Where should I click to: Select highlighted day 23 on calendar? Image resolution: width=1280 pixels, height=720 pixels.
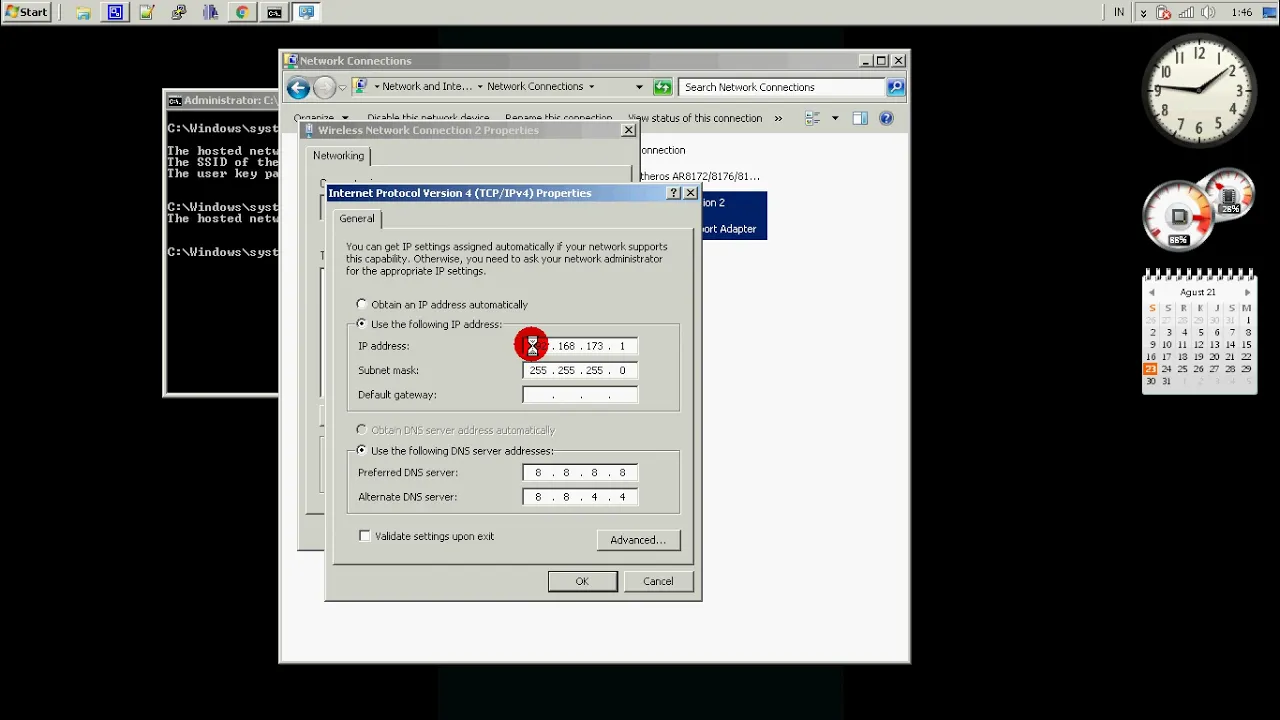tap(1150, 369)
